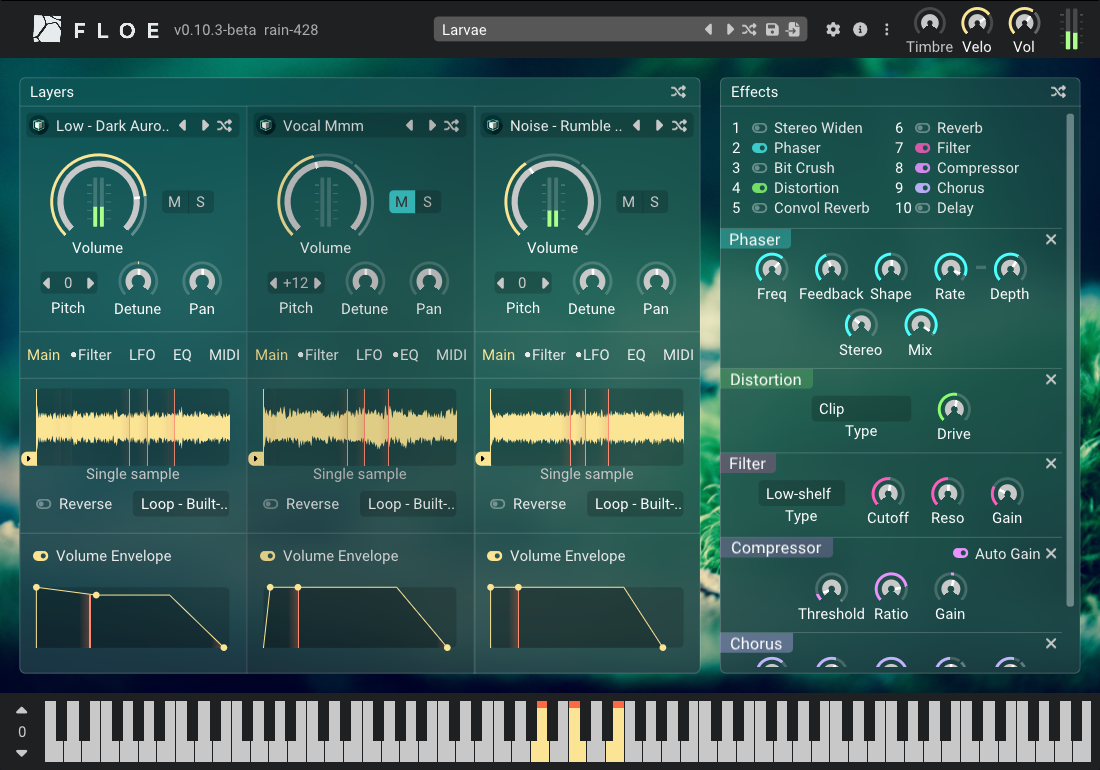
Task: Open Filter tab of Low - Dark Auro layer
Action: point(91,355)
